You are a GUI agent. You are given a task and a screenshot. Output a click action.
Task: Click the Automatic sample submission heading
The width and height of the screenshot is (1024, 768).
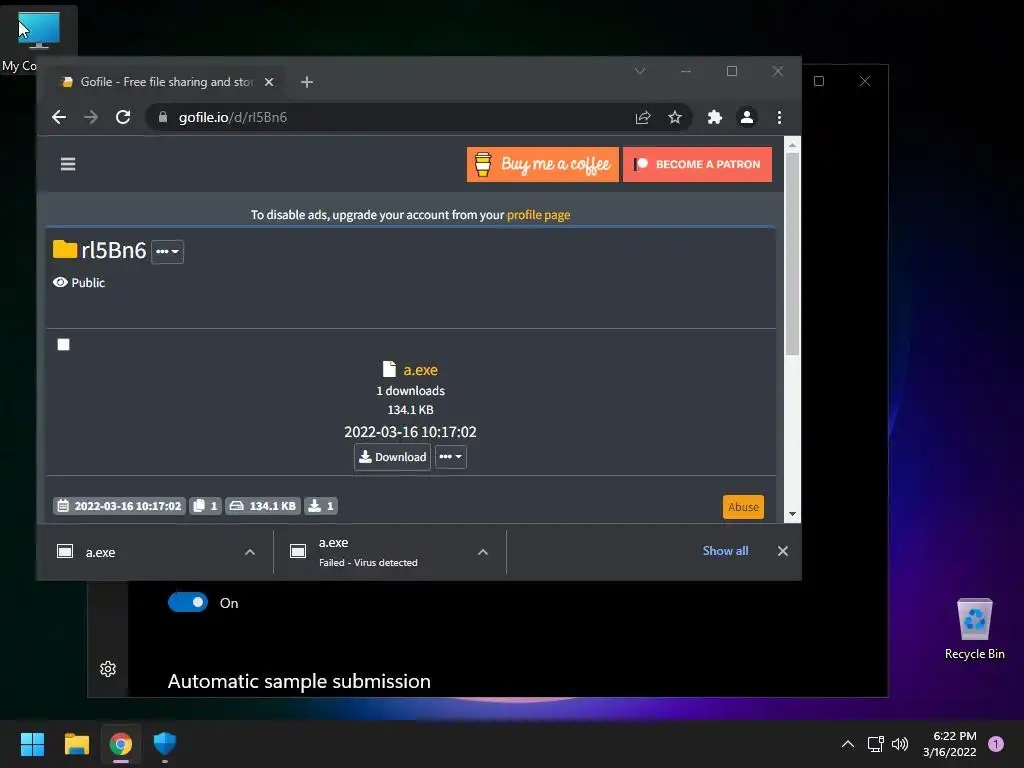299,681
